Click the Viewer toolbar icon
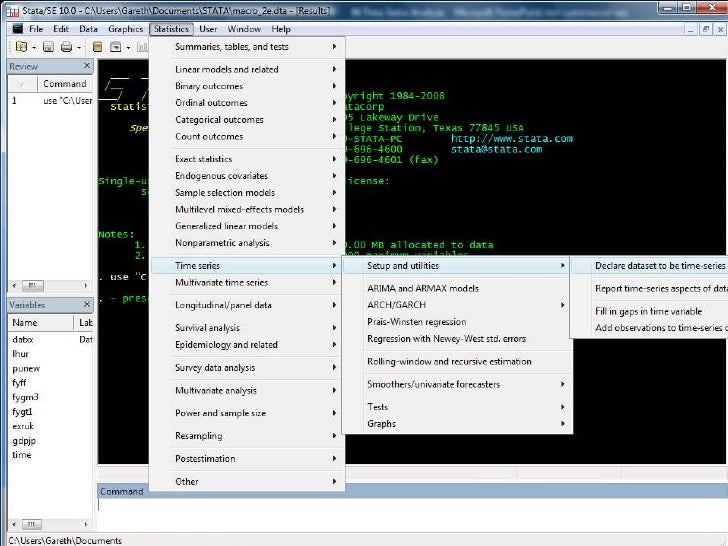 (116, 47)
